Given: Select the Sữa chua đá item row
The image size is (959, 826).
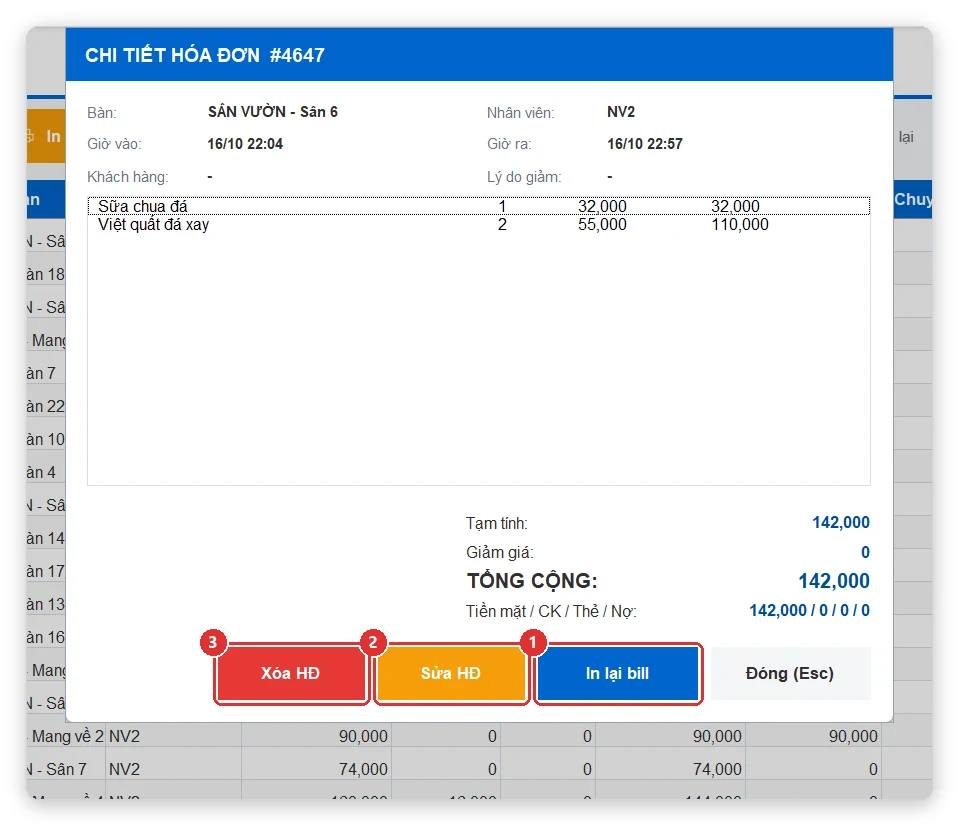Looking at the screenshot, I should tap(478, 206).
